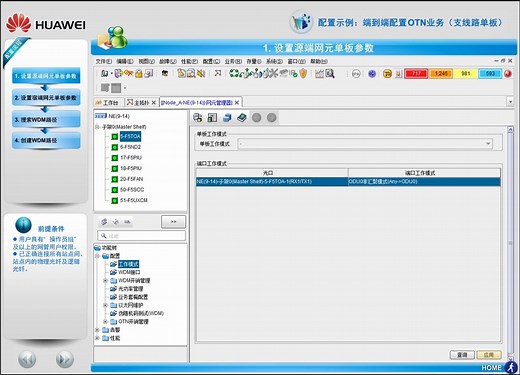The height and width of the screenshot is (375, 520).
Task: Go to step 2 设置宿端网元单板参数
Action: tap(46, 98)
